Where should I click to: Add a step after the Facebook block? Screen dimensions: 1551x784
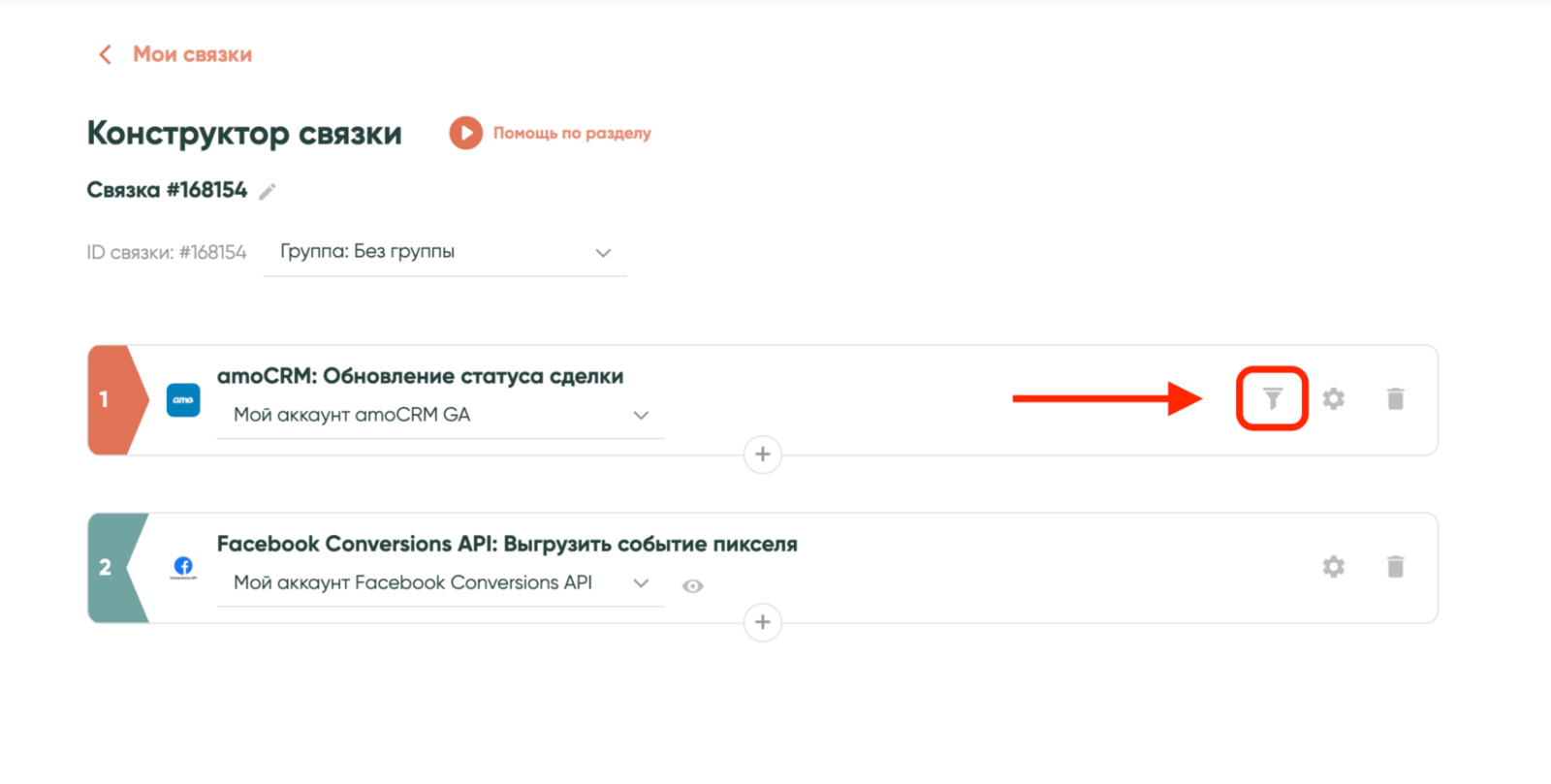point(763,622)
